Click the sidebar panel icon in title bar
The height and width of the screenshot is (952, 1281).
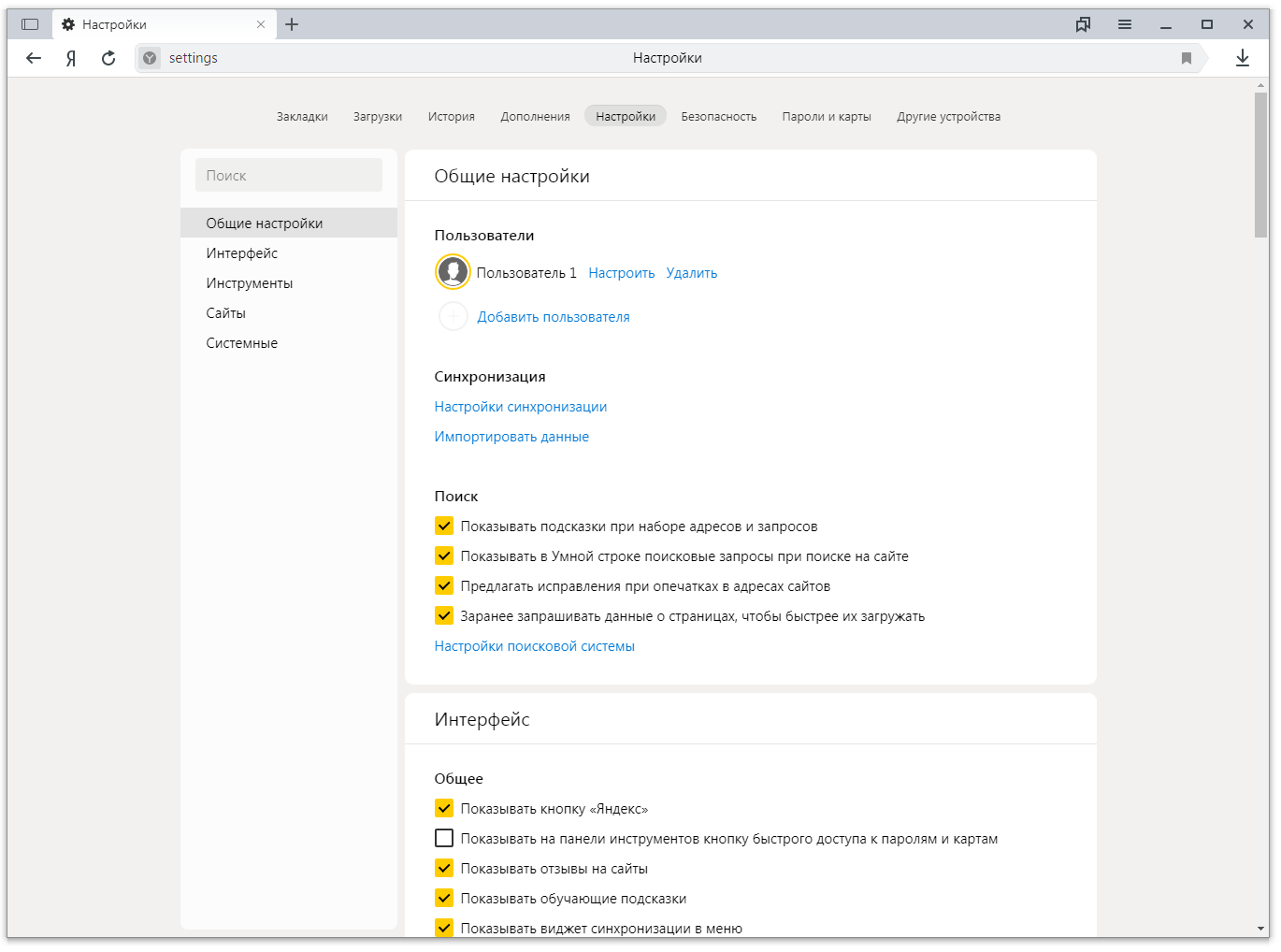(x=30, y=24)
